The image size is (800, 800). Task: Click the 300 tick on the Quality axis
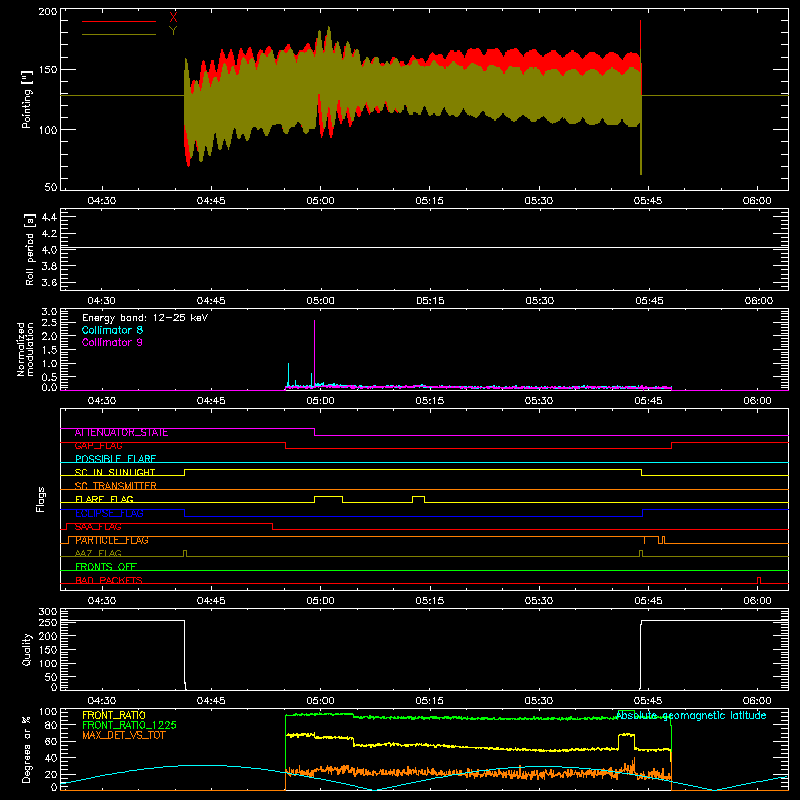pyautogui.click(x=48, y=612)
